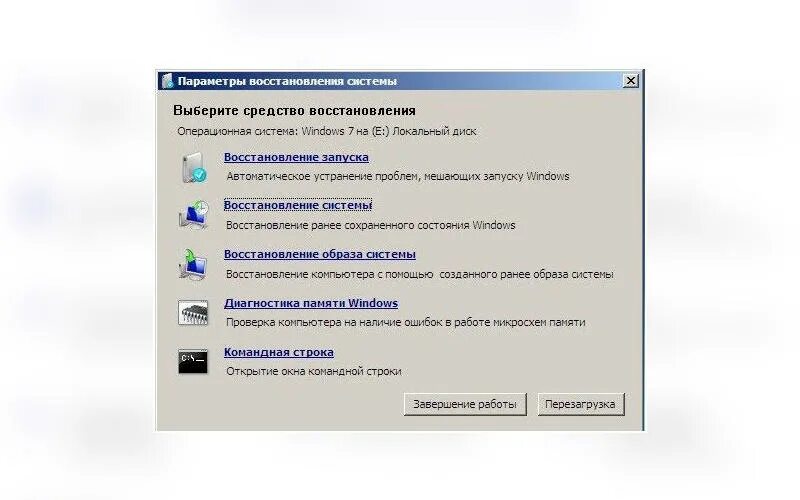Open the Восстановление запуска link
The height and width of the screenshot is (500, 800).
point(296,157)
